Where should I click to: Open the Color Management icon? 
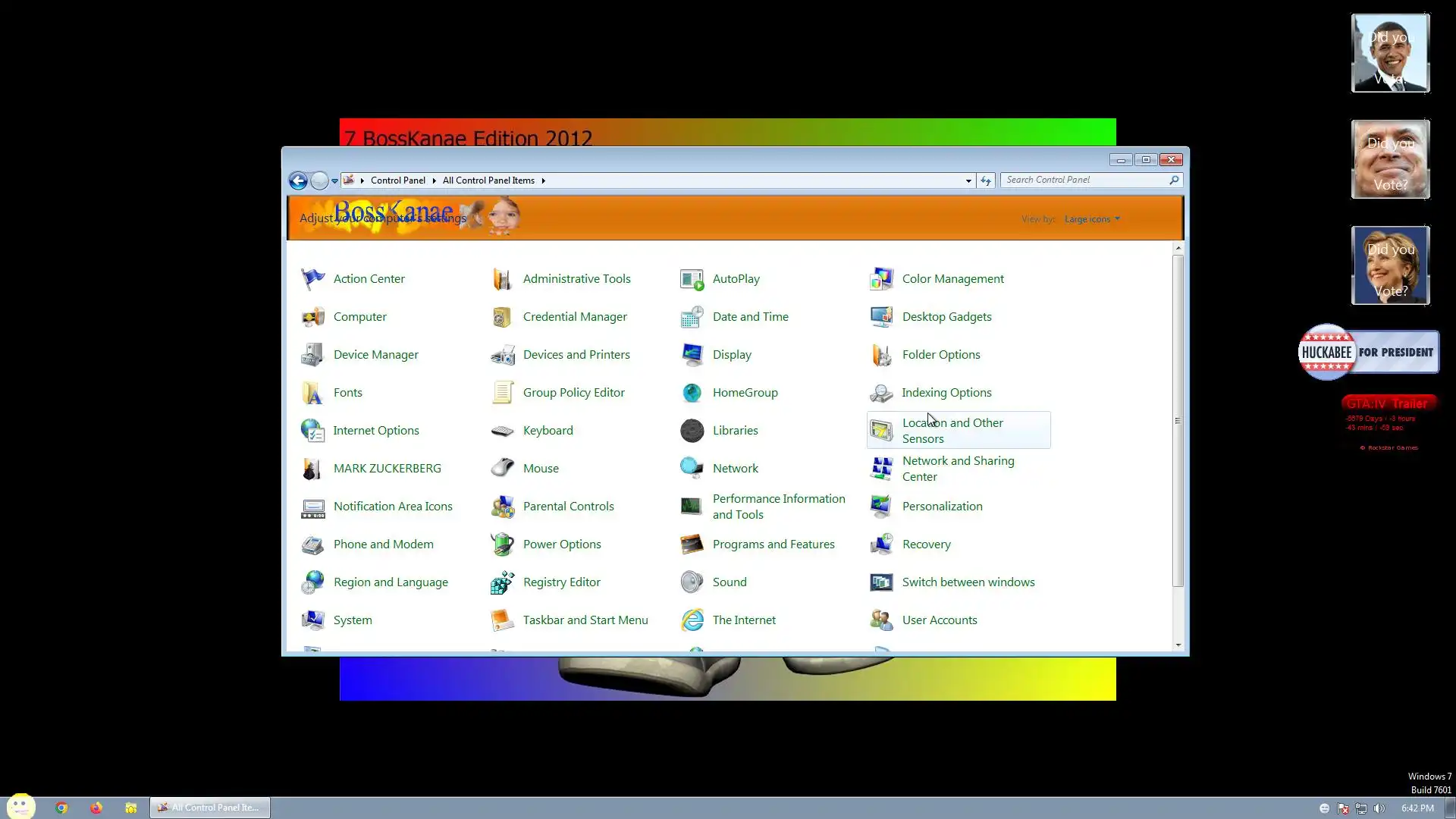click(x=881, y=279)
